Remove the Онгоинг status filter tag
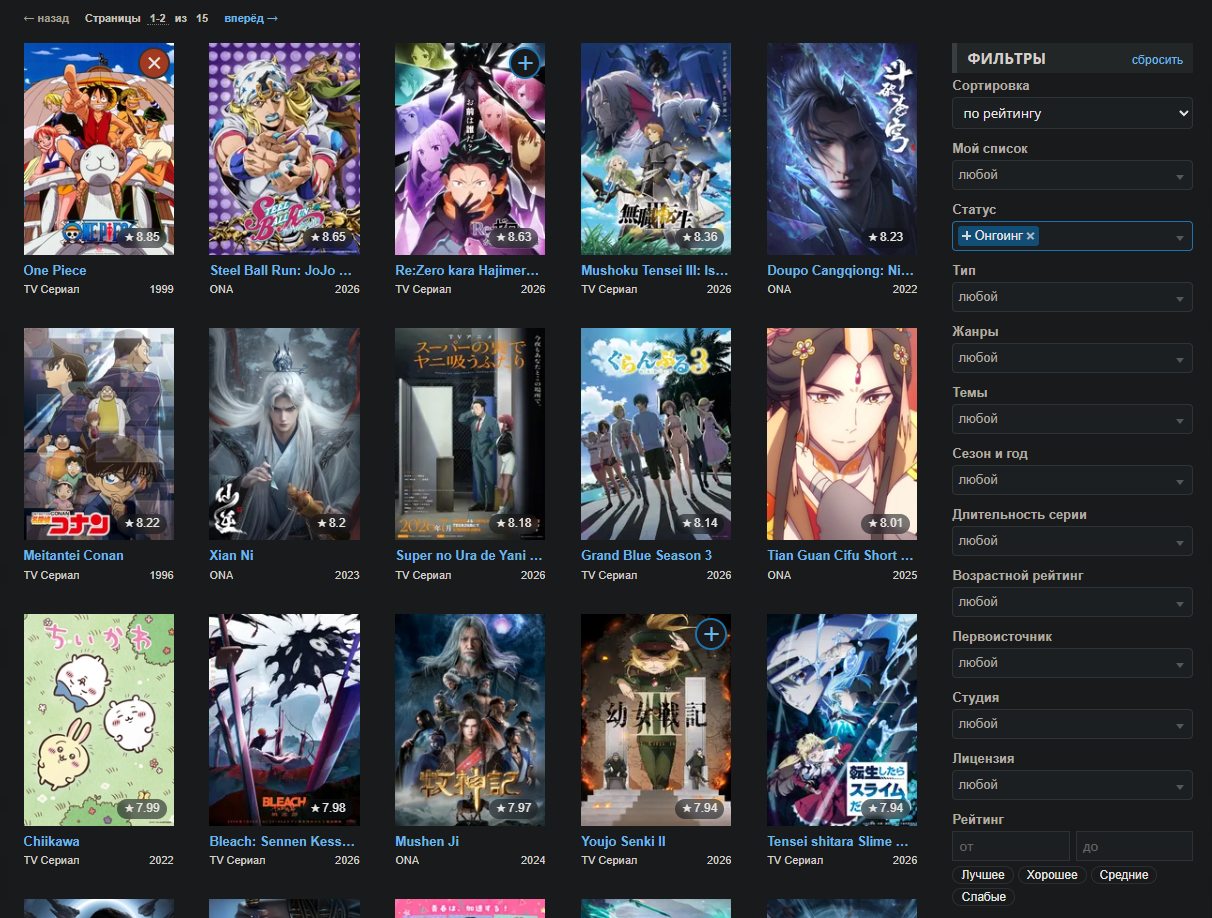This screenshot has width=1212, height=918. pos(1030,236)
